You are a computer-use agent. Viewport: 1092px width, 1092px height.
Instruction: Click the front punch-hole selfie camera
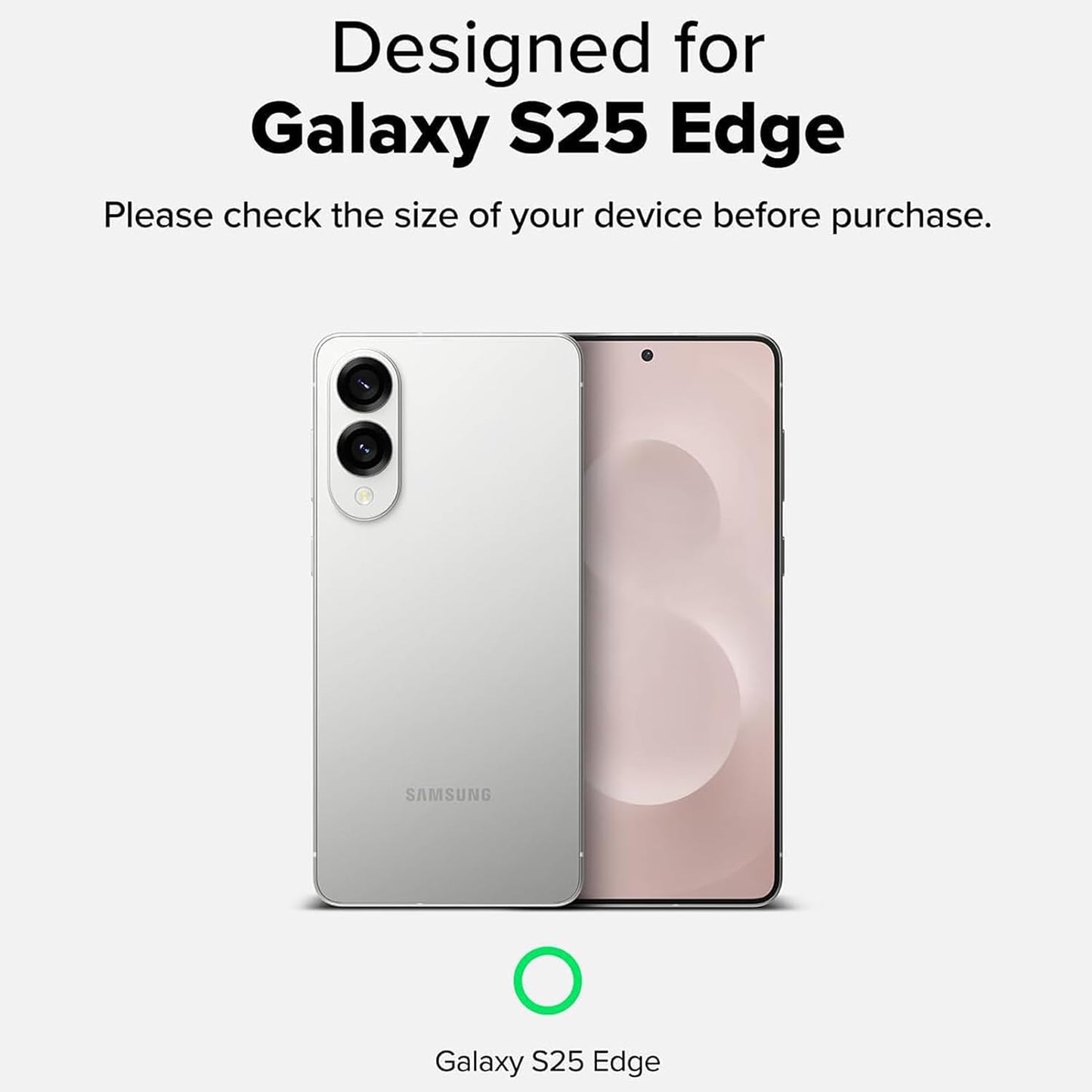coord(647,355)
